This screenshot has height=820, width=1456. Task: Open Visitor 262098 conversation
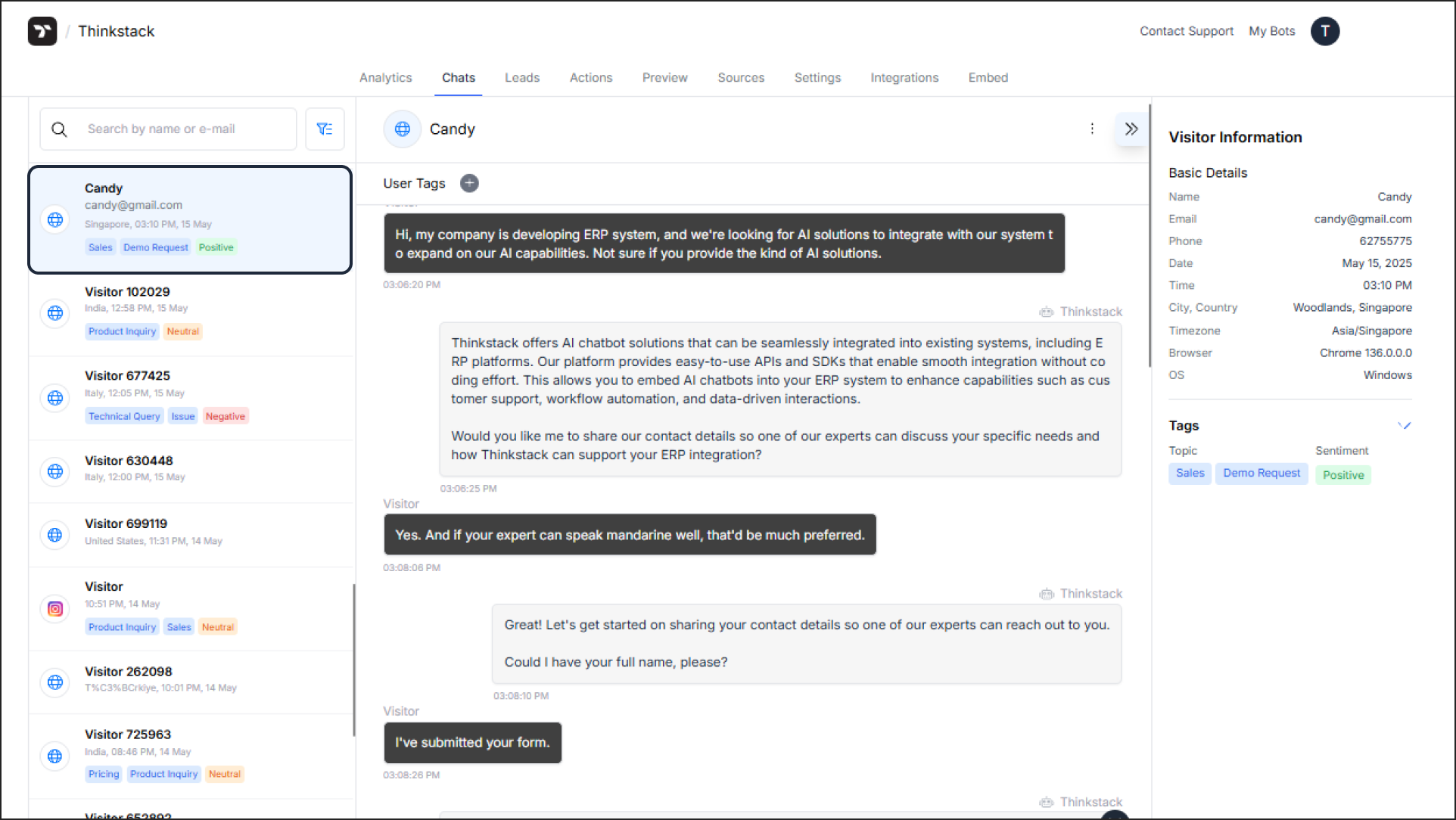click(x=191, y=682)
